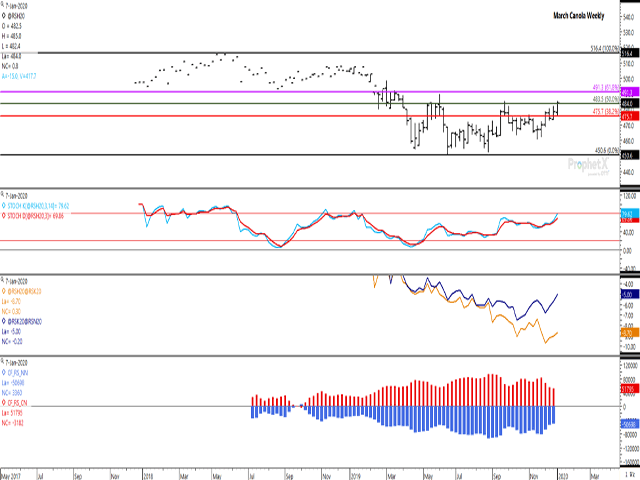Click the black 450.6 price tag
Screen dimensions: 640x480
628,156
